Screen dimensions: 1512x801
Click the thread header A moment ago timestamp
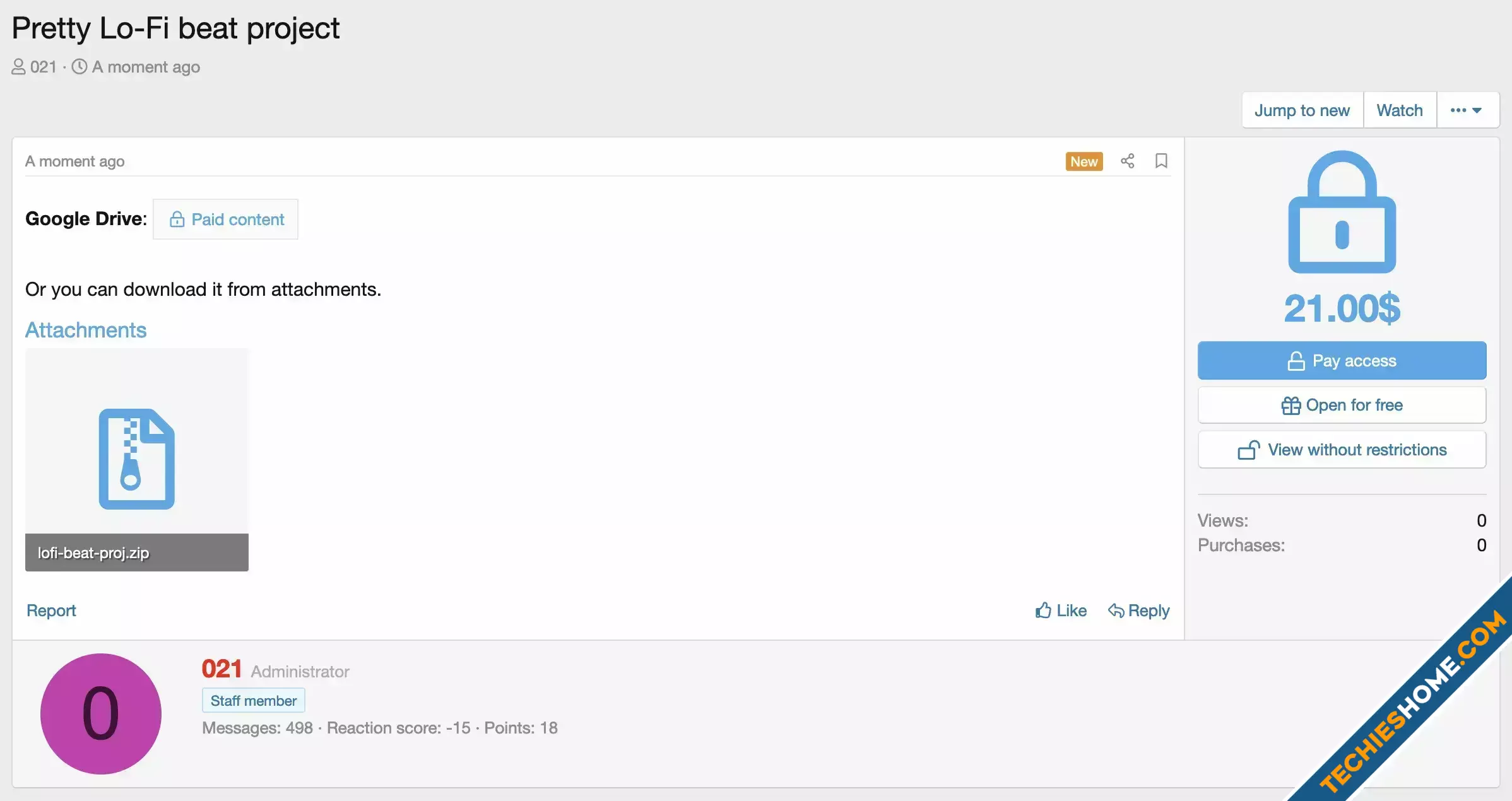(146, 67)
